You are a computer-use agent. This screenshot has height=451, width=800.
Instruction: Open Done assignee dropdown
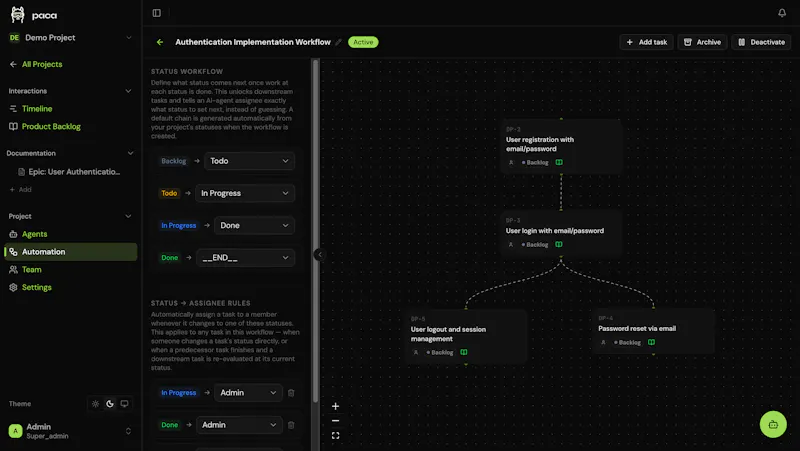(x=239, y=424)
